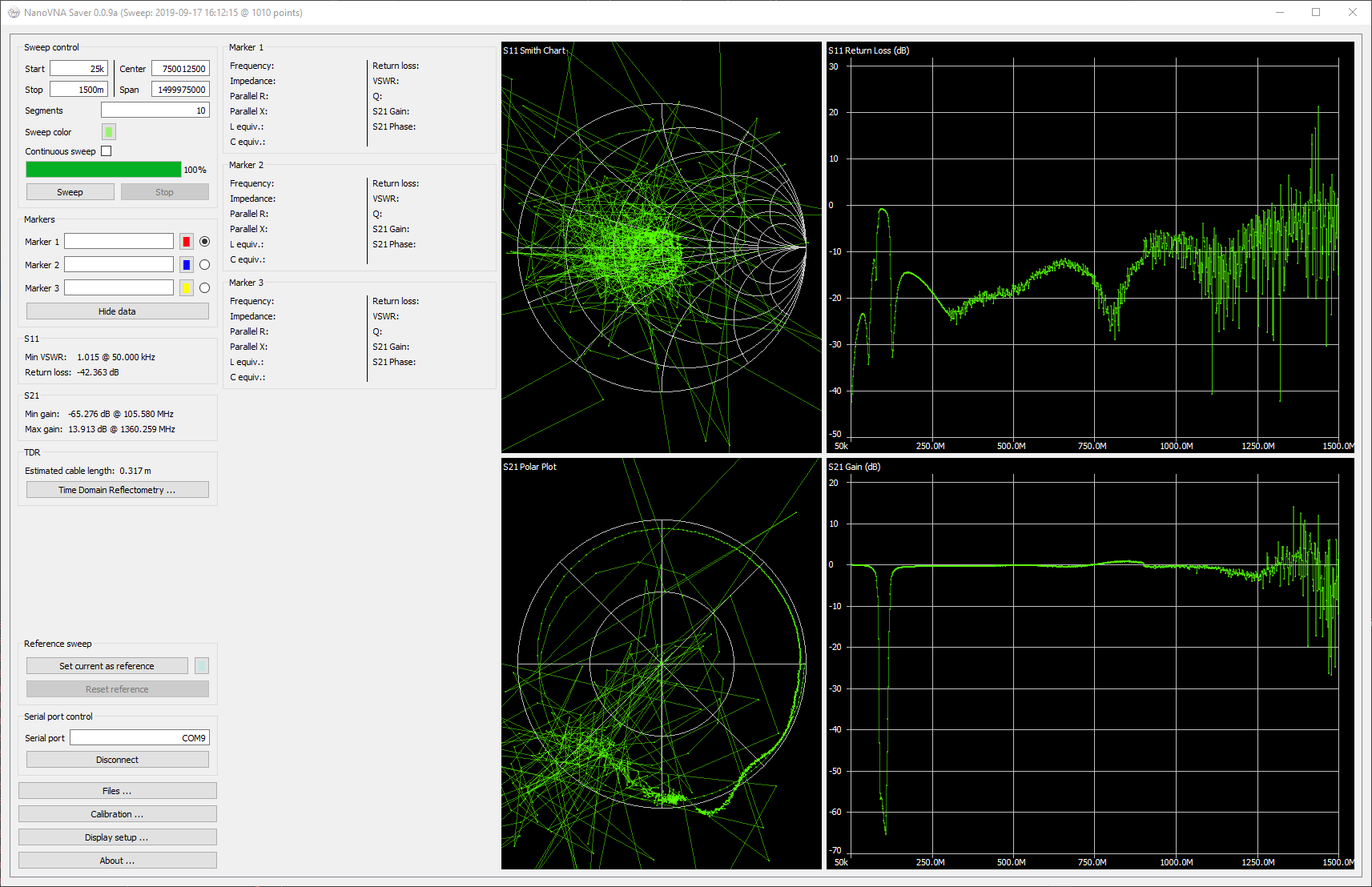Click Set current as reference
The image size is (1372, 887).
107,666
